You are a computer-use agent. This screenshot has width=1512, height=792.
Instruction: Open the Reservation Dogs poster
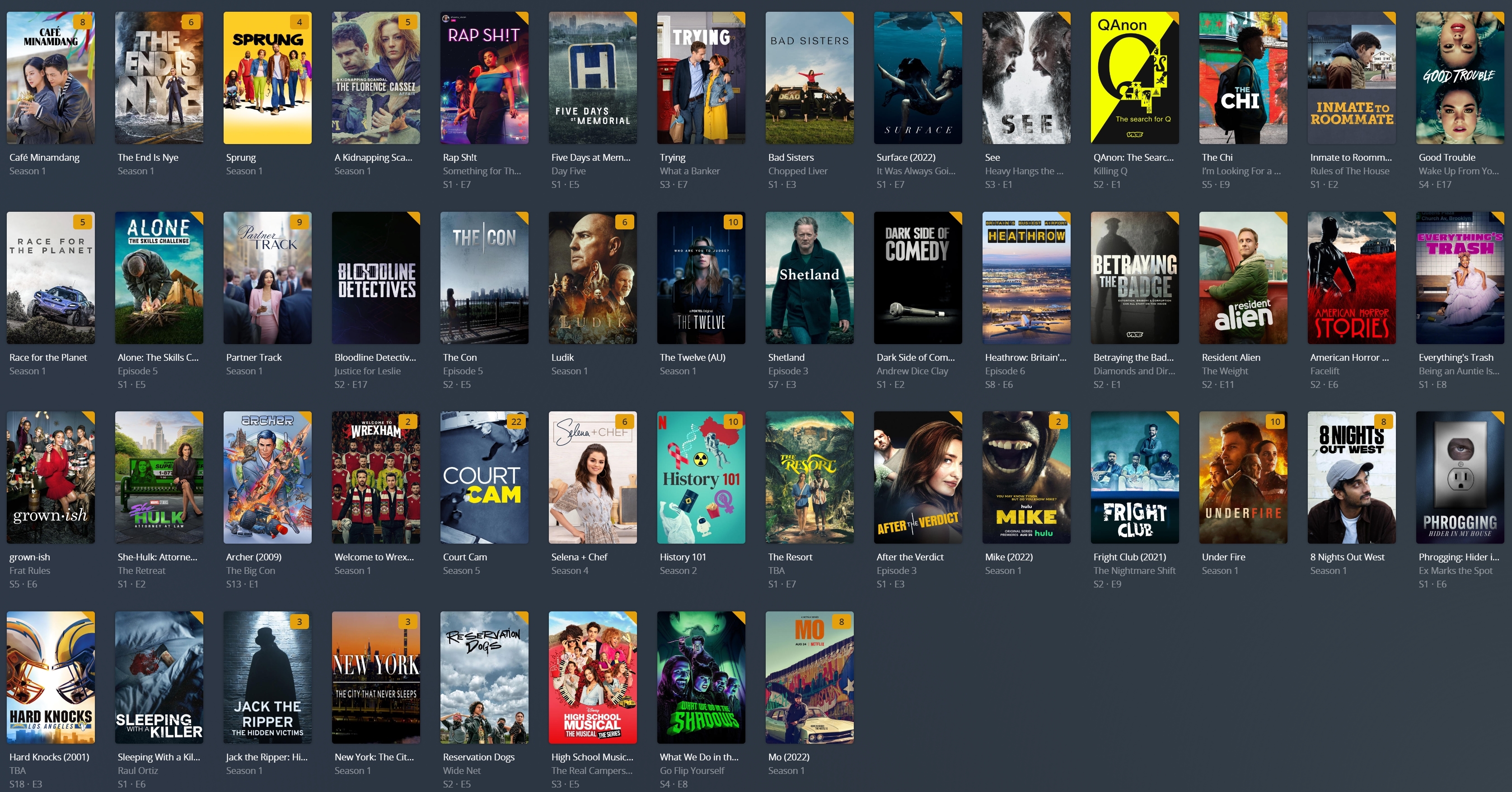coord(484,677)
